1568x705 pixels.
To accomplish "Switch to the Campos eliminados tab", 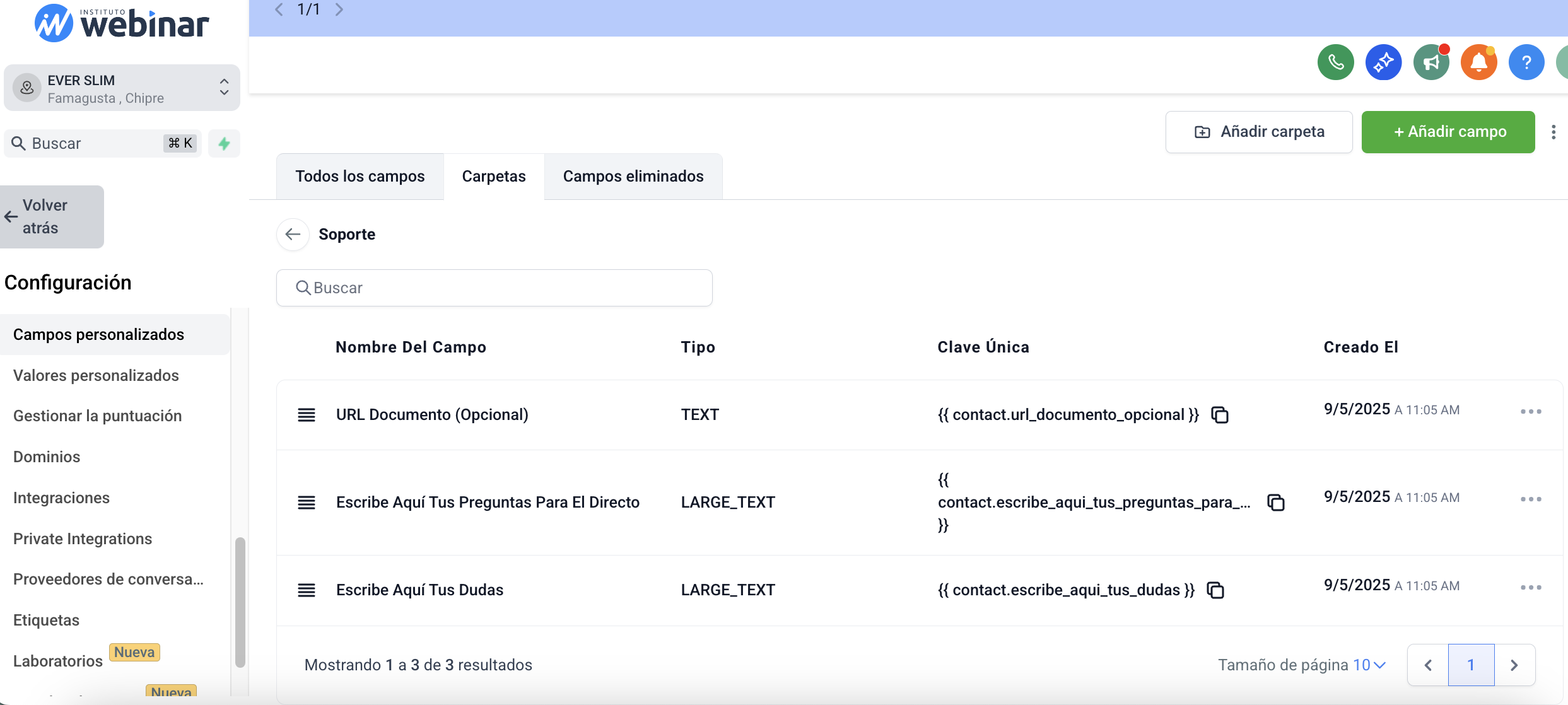I will pyautogui.click(x=633, y=177).
